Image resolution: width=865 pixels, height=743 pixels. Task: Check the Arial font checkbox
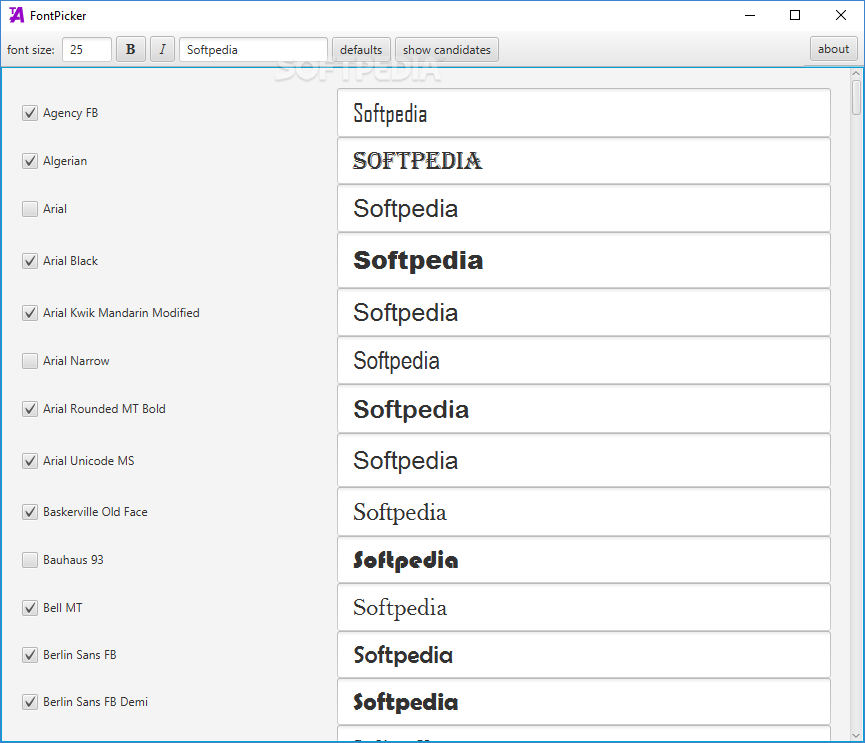coord(30,209)
